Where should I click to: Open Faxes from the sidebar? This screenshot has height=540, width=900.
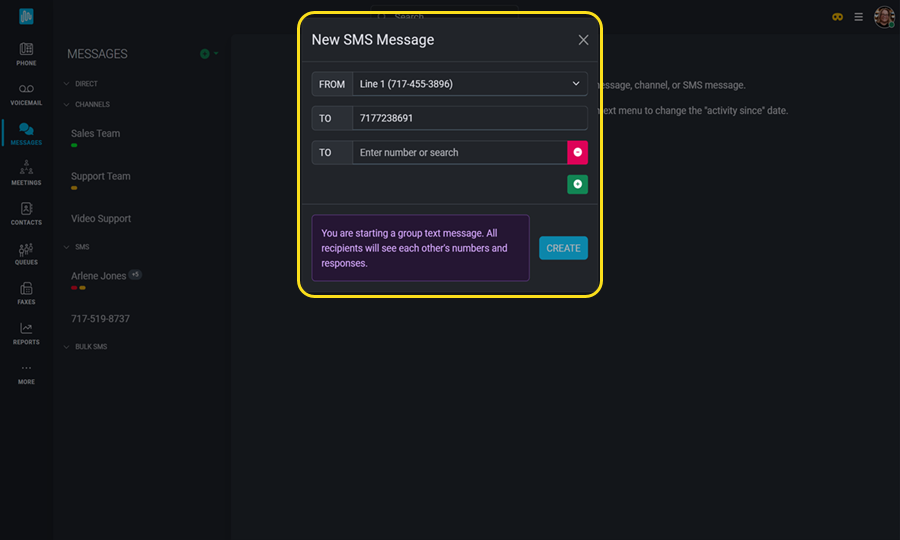[26, 293]
